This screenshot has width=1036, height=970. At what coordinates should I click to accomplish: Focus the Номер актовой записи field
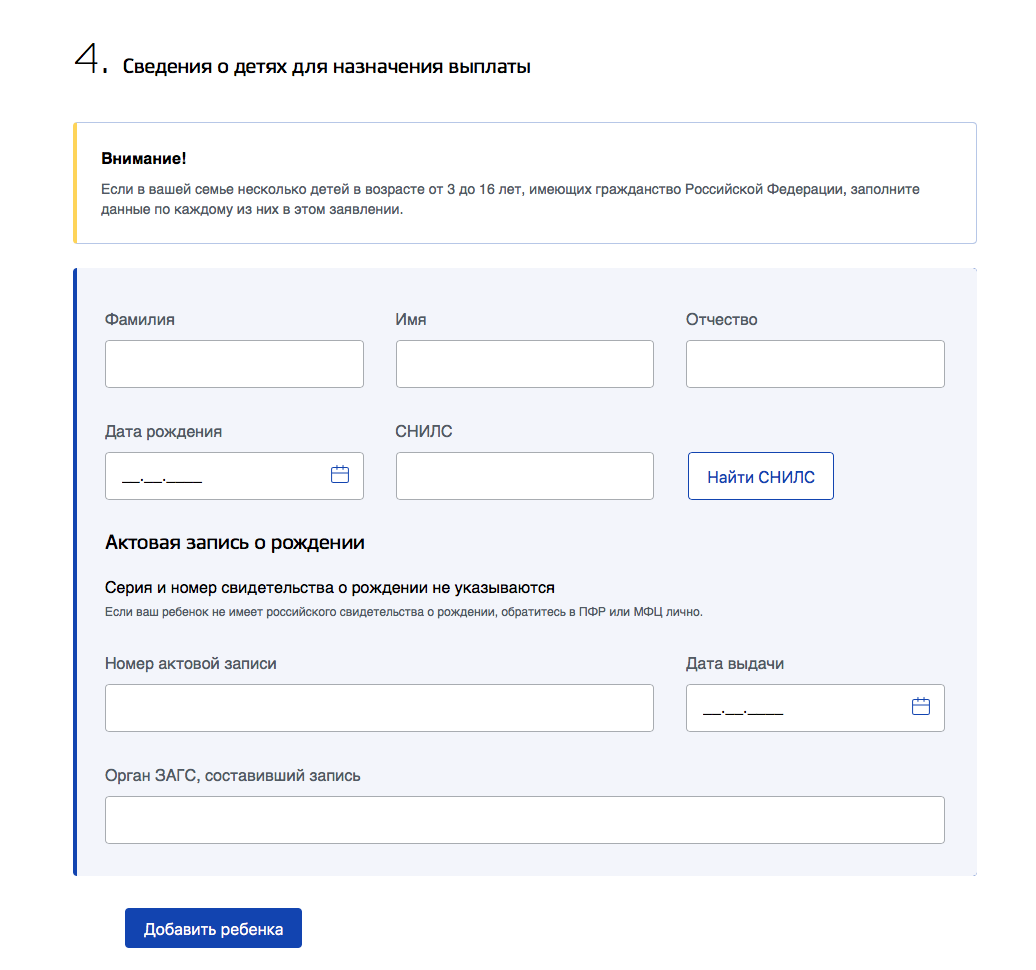[x=379, y=708]
